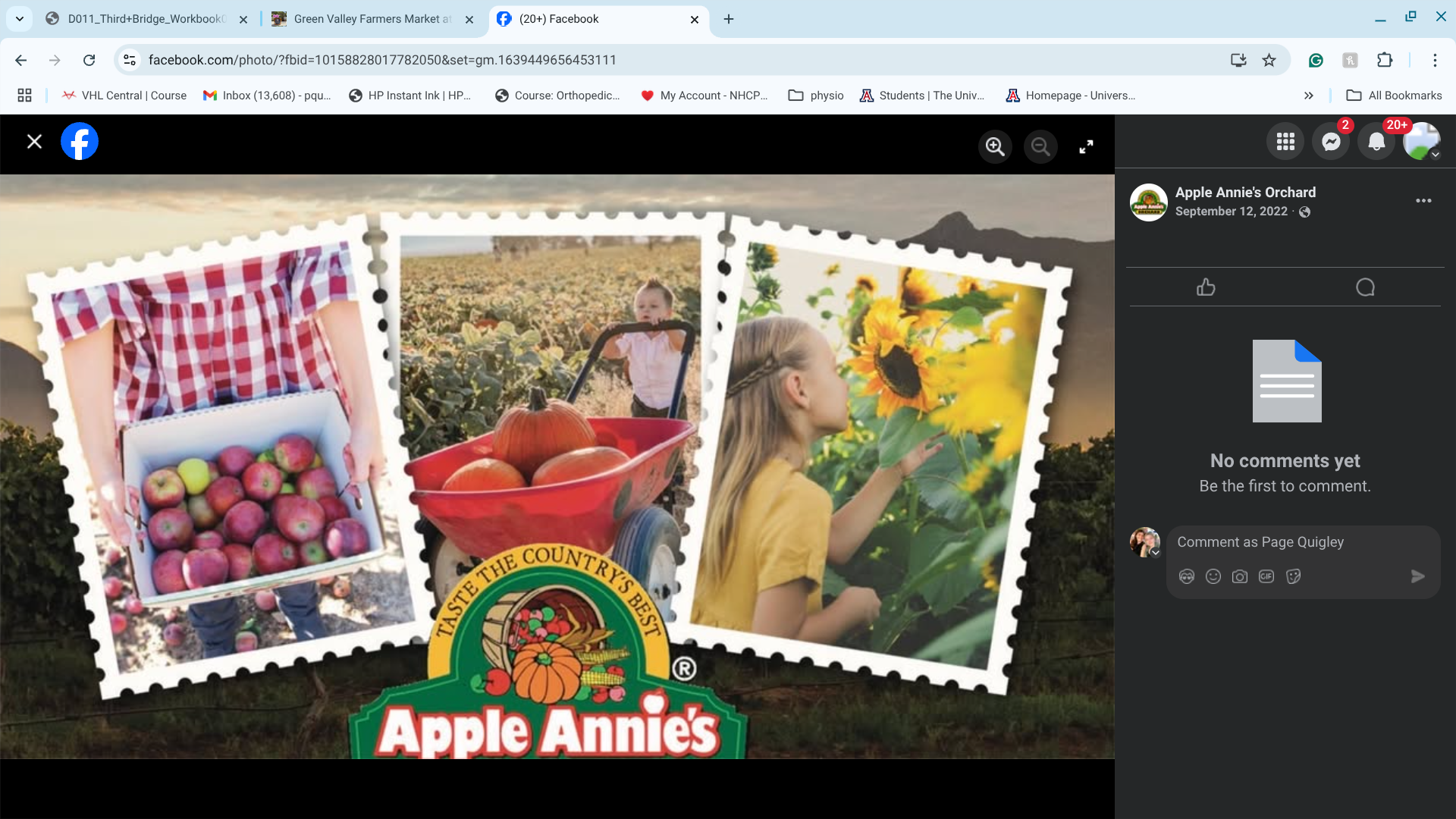Open post options three-dot menu
The height and width of the screenshot is (819, 1456).
click(x=1423, y=201)
